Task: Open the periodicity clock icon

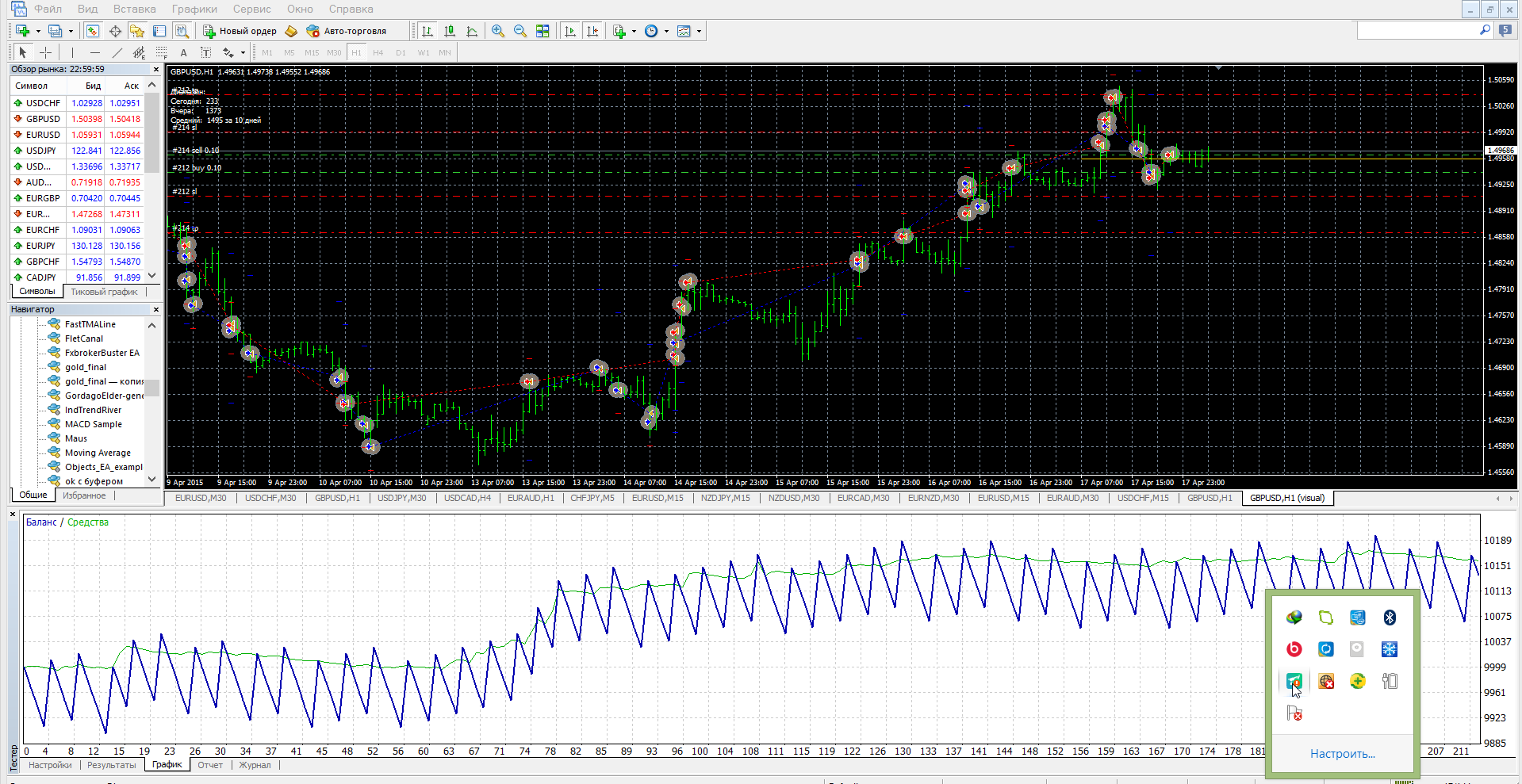Action: point(651,31)
